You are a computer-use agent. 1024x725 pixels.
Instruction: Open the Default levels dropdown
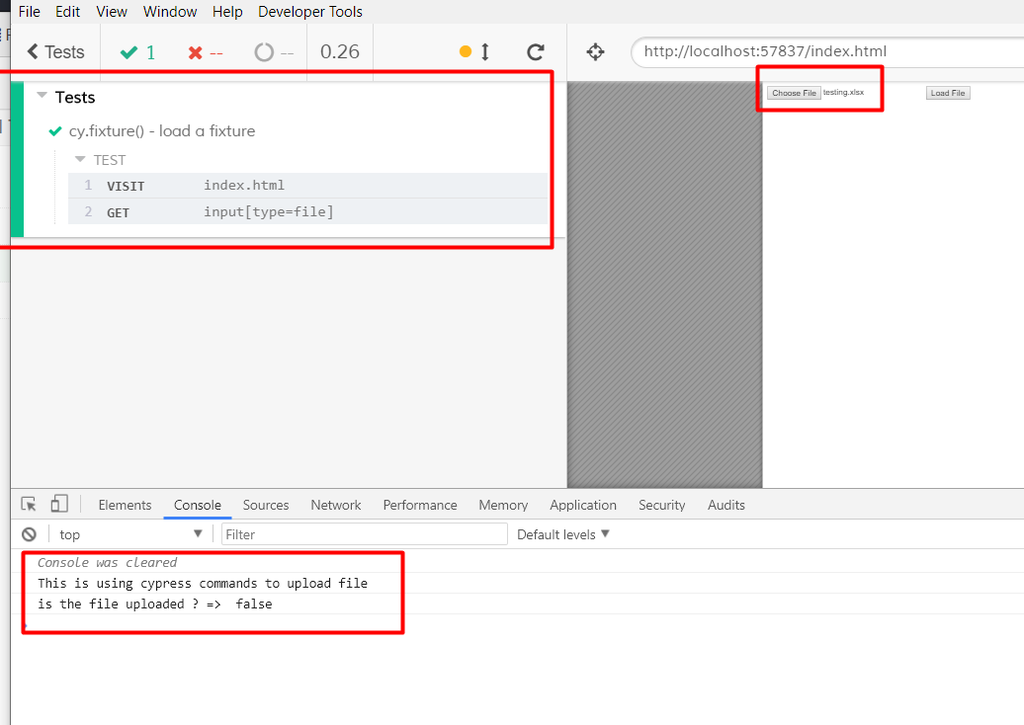click(563, 534)
